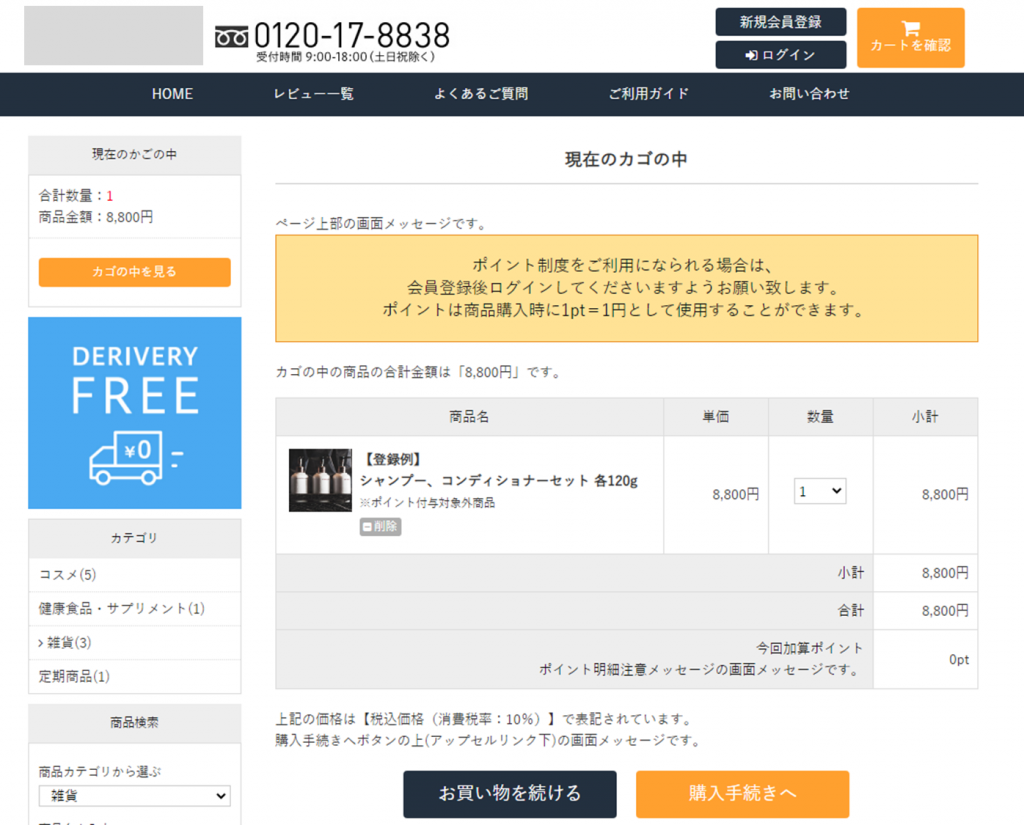Image resolution: width=1024 pixels, height=825 pixels.
Task: Click the shopping cart icon at top
Action: coord(910,28)
